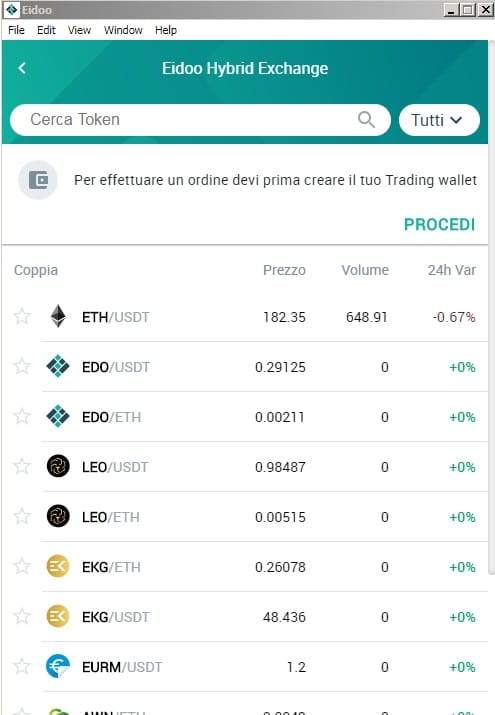Image resolution: width=495 pixels, height=715 pixels.
Task: Sort by the 24h Var column header
Action: pos(451,270)
